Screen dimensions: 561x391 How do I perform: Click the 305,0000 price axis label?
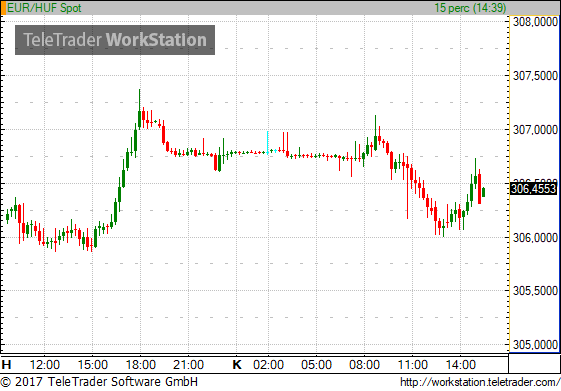(535, 345)
